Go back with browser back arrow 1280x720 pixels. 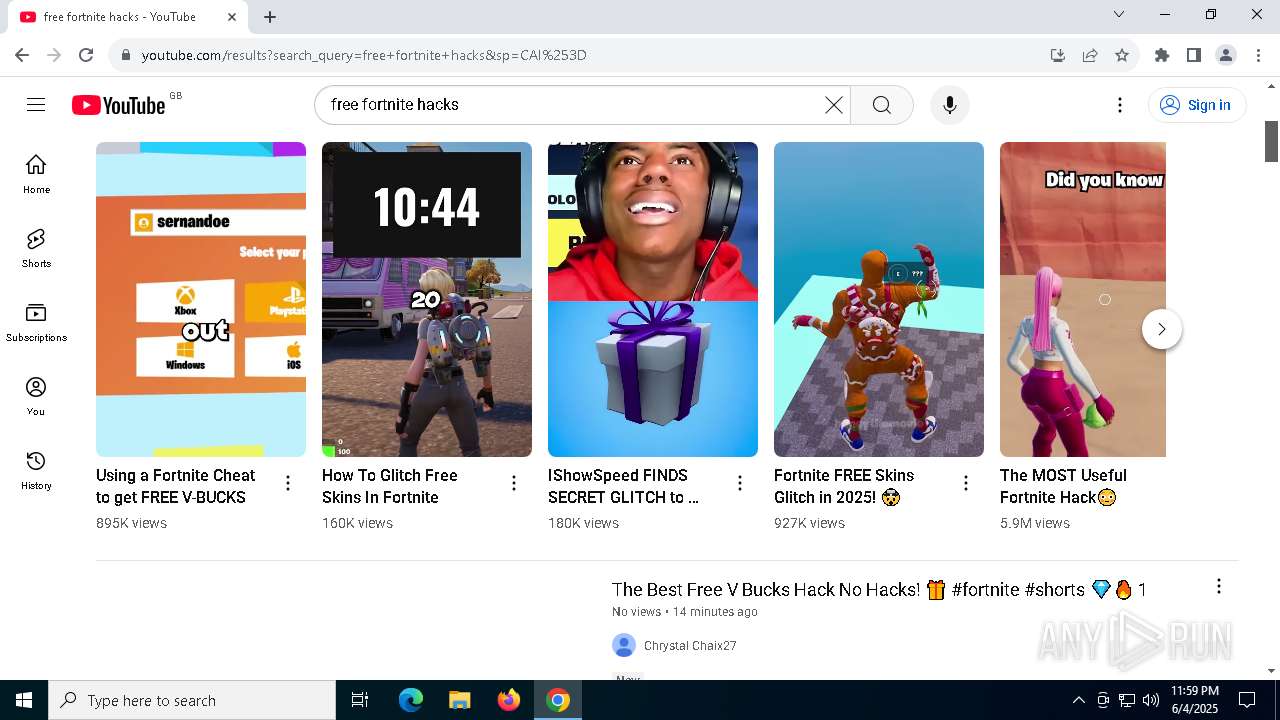pos(22,55)
